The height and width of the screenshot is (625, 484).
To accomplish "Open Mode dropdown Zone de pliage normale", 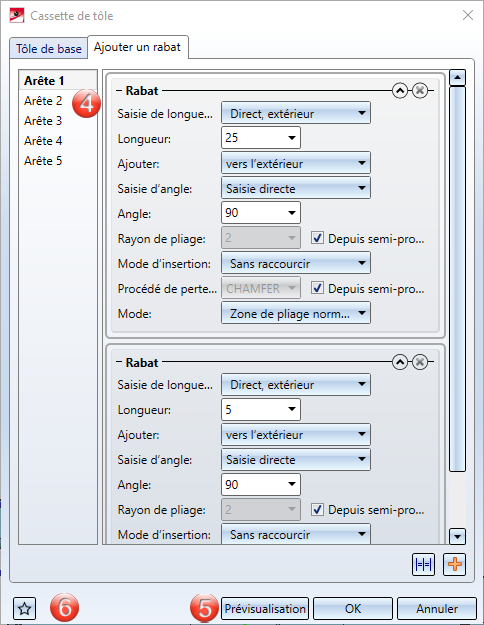I will click(x=296, y=313).
